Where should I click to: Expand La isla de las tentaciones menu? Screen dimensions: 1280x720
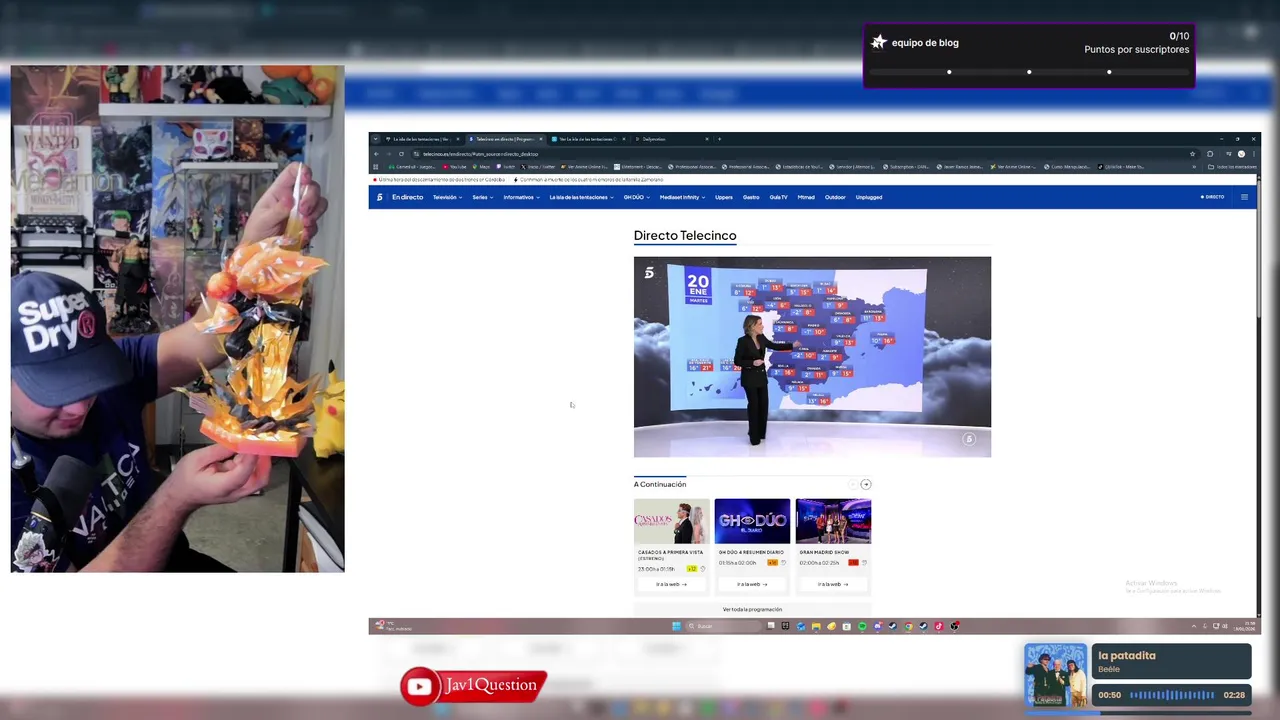tap(582, 197)
